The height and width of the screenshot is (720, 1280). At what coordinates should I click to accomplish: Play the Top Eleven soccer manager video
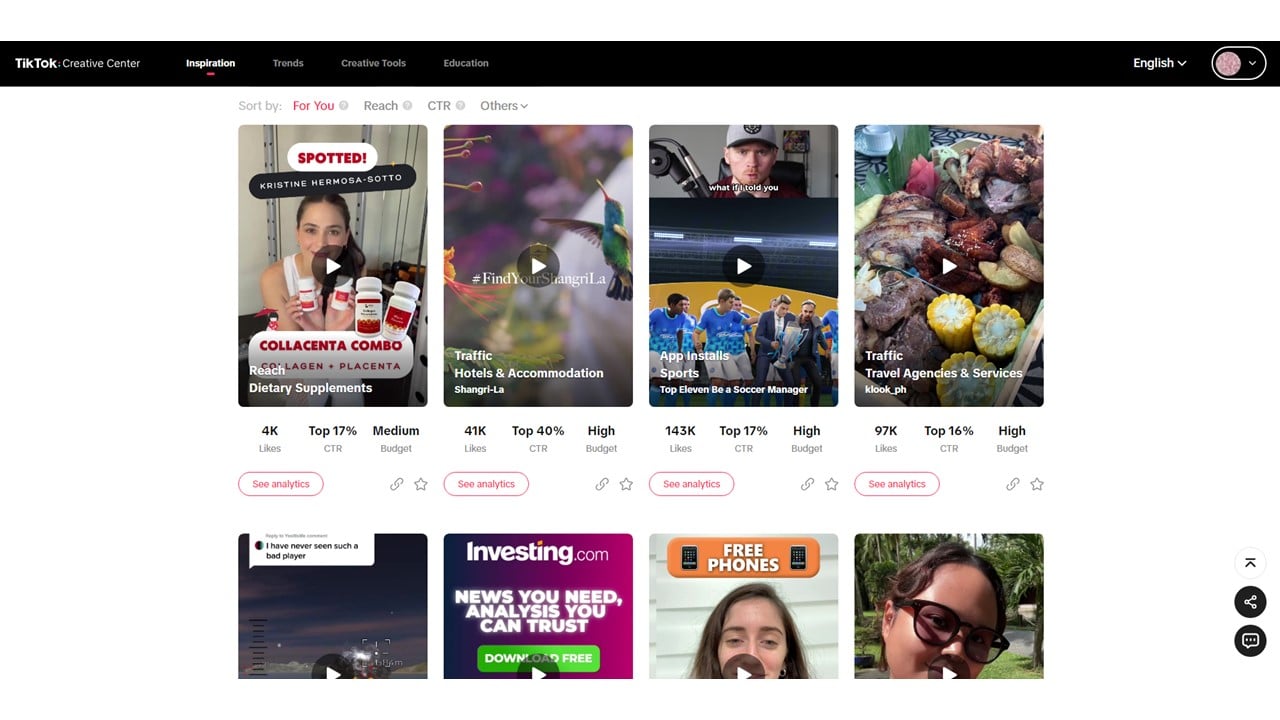tap(743, 266)
